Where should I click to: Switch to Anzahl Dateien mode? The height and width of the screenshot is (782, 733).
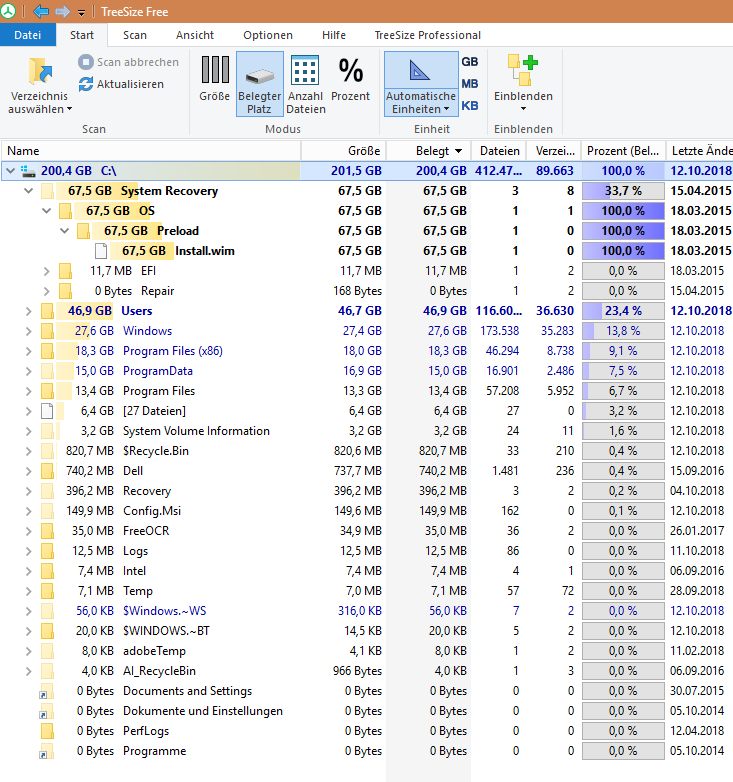coord(305,84)
